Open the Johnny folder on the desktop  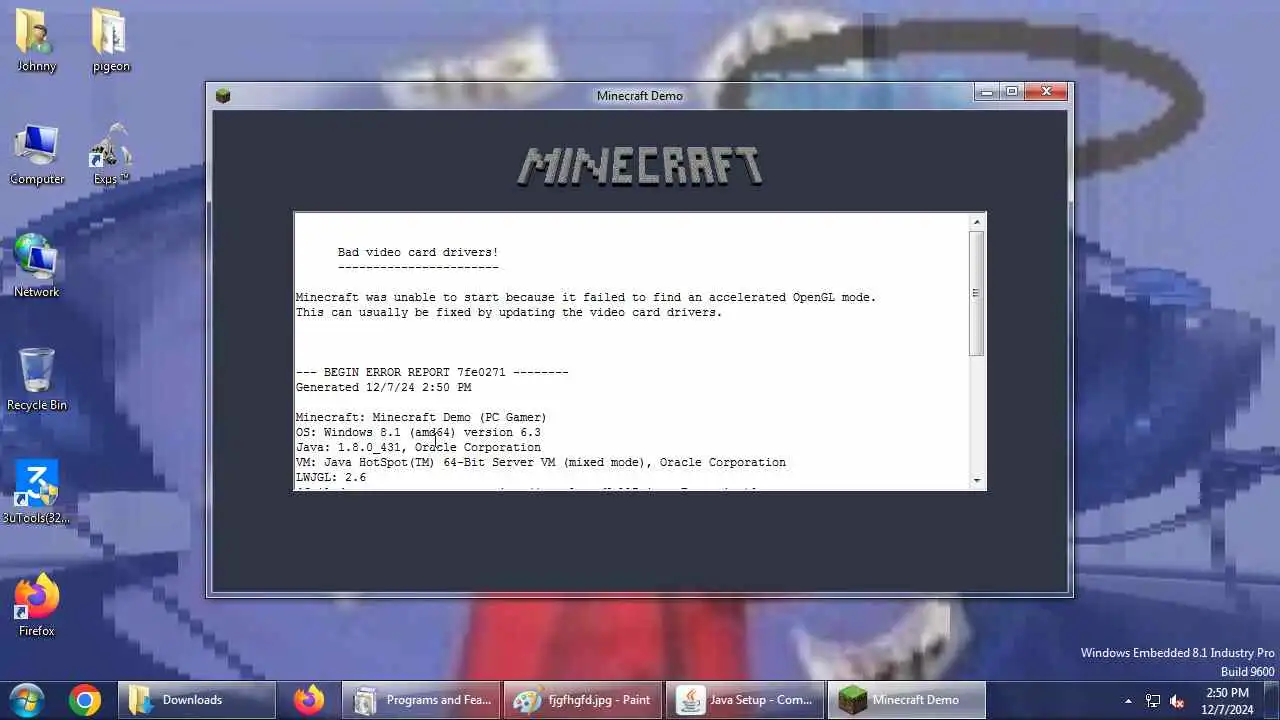(37, 40)
